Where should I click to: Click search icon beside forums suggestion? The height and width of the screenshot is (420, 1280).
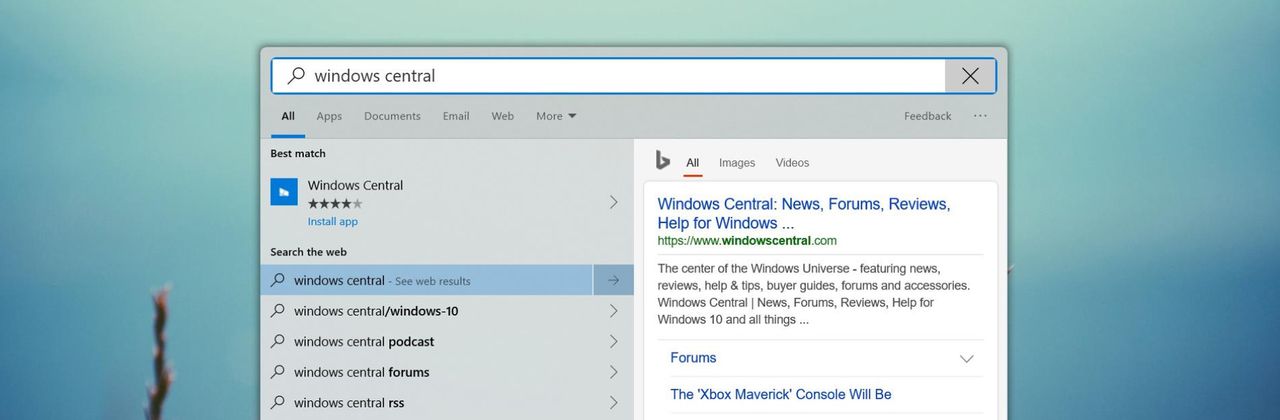[278, 372]
